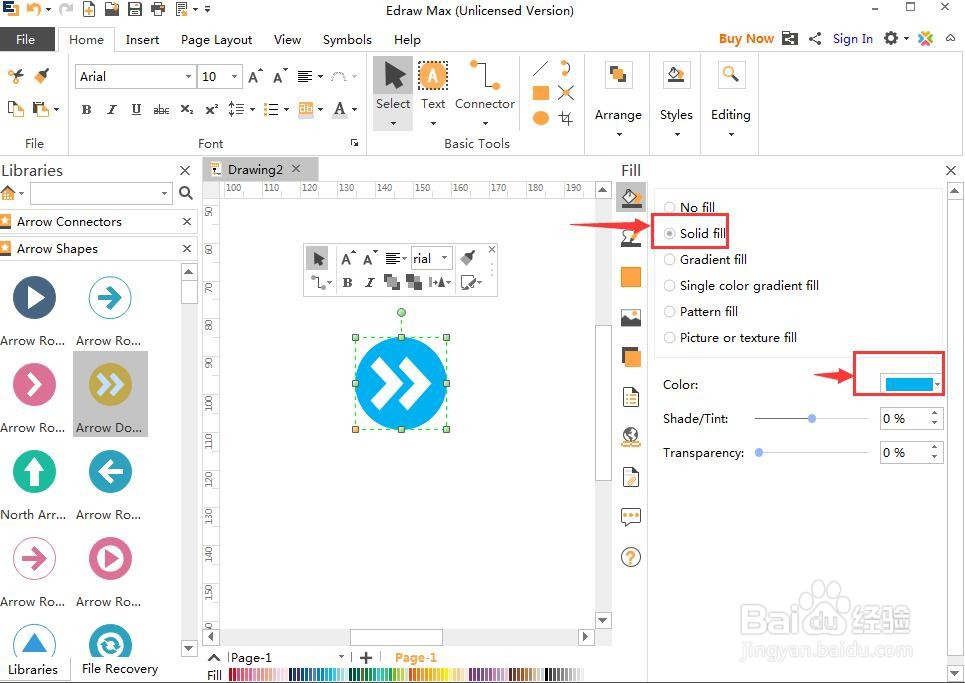Open the Arrange menu button
The width and height of the screenshot is (965, 683).
(618, 98)
